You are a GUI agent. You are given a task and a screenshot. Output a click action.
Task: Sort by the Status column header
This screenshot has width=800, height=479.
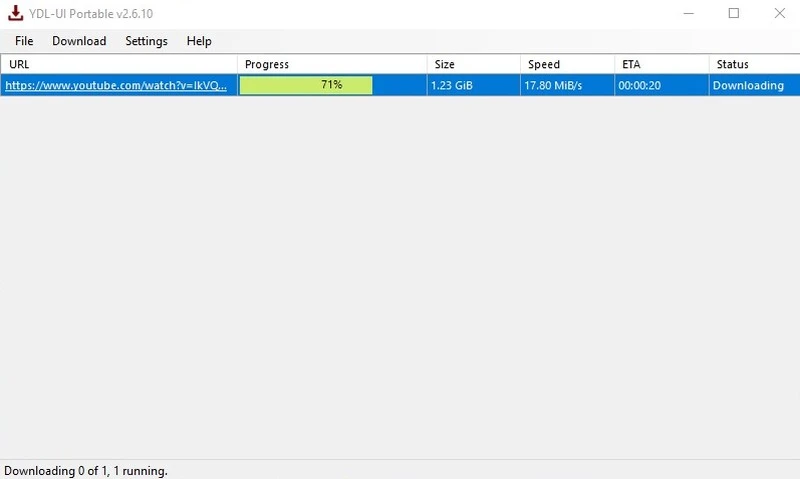coord(753,64)
